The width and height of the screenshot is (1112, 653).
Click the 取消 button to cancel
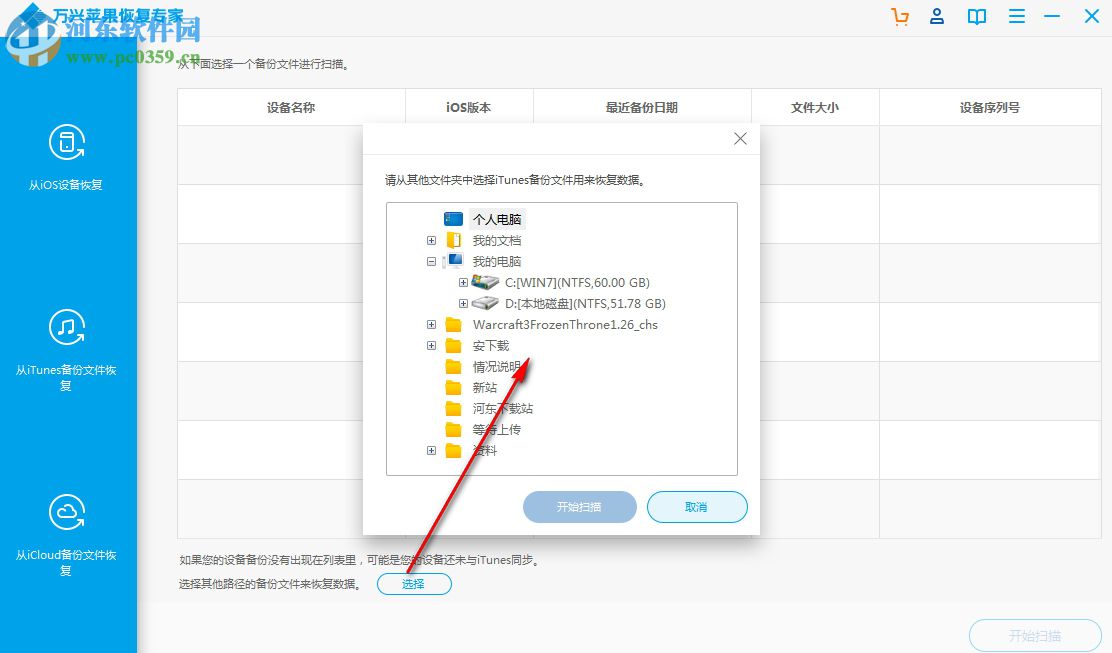(697, 507)
